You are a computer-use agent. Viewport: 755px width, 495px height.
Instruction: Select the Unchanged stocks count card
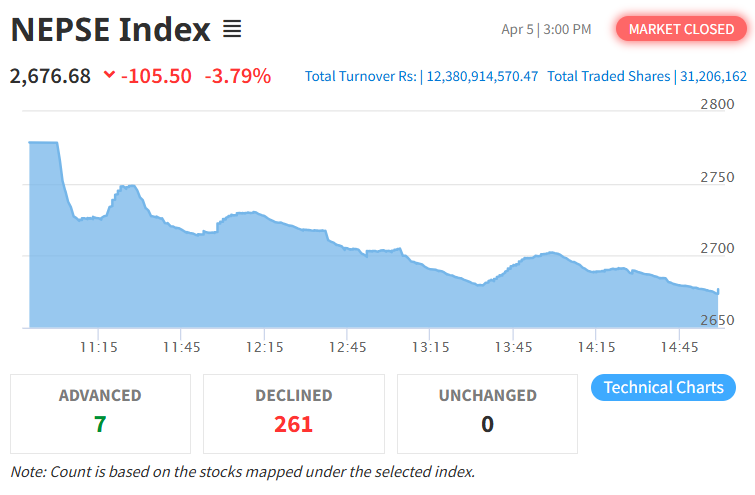[x=487, y=413]
